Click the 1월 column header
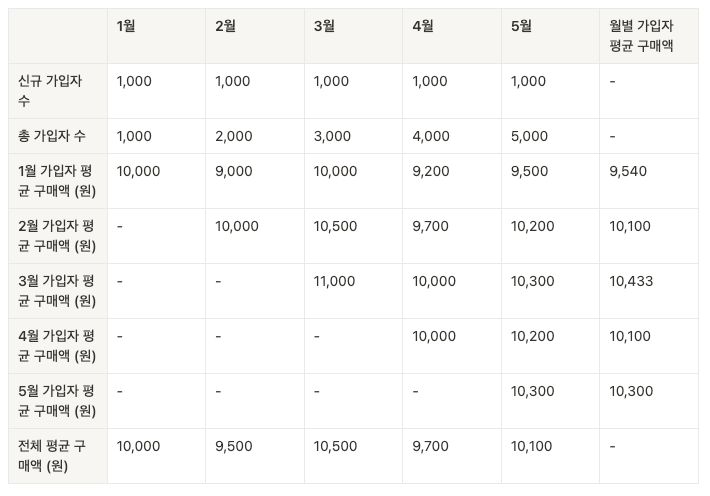 pyautogui.click(x=126, y=27)
